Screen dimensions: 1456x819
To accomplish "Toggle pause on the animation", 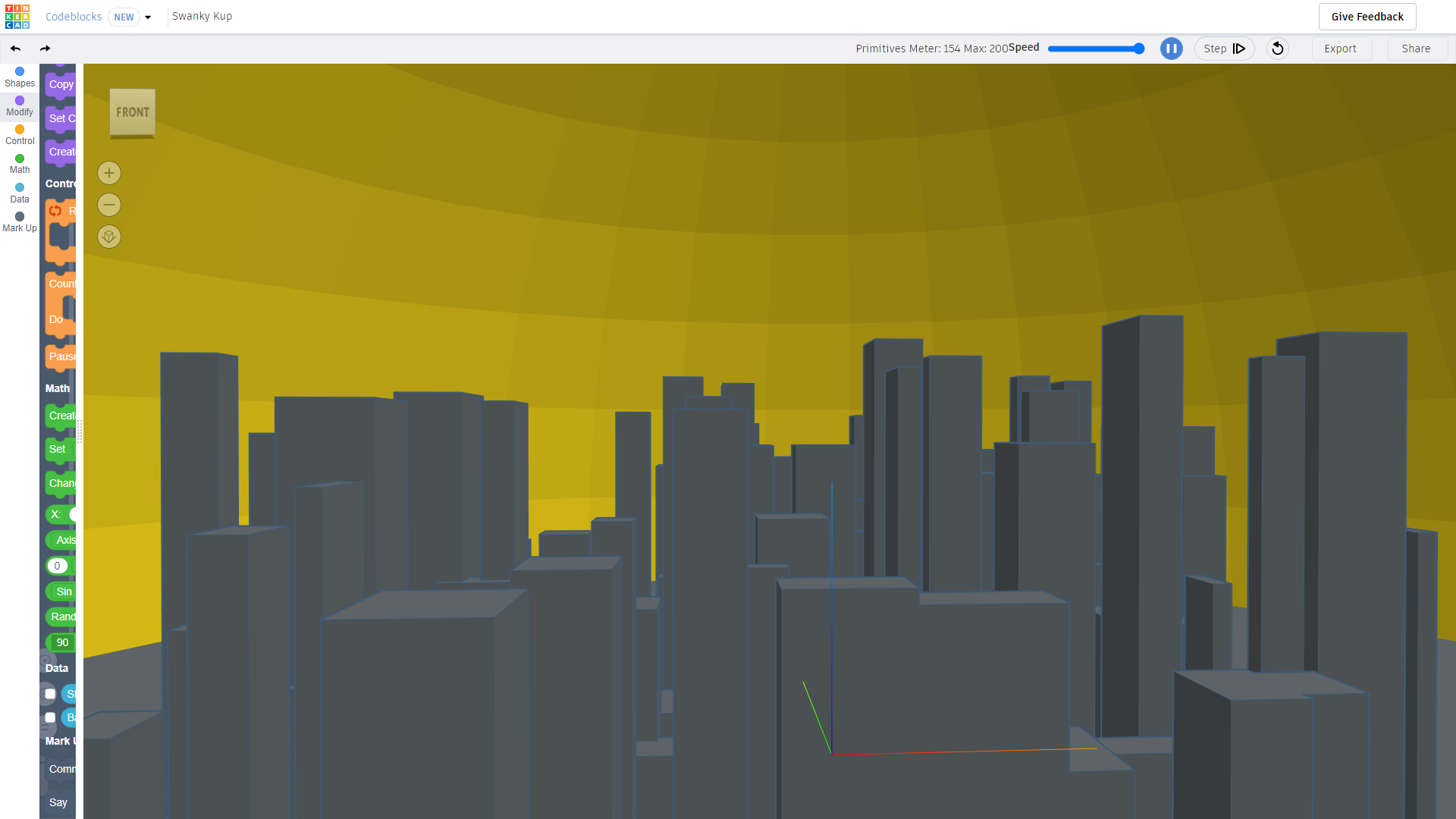I will (x=1173, y=48).
